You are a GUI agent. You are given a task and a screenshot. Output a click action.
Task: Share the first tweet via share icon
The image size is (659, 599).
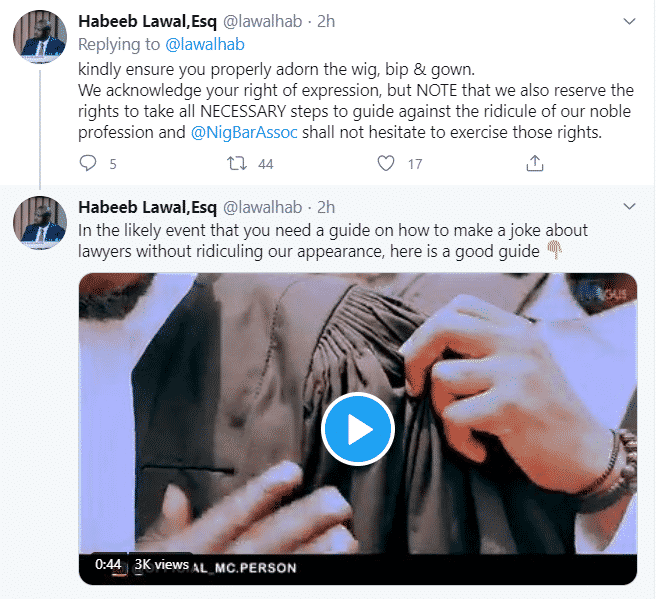(534, 163)
